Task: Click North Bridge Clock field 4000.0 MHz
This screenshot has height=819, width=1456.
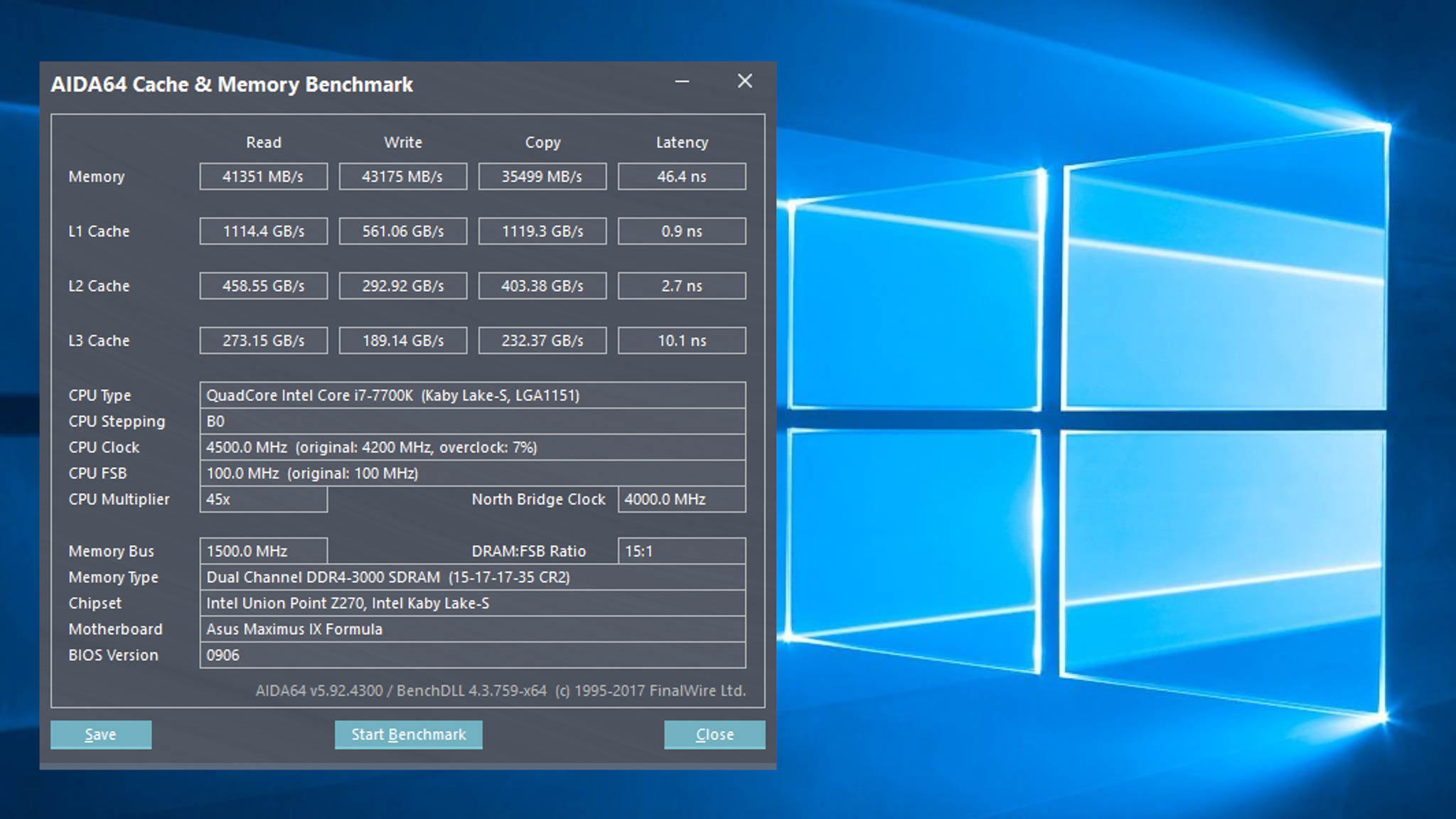Action: [681, 499]
